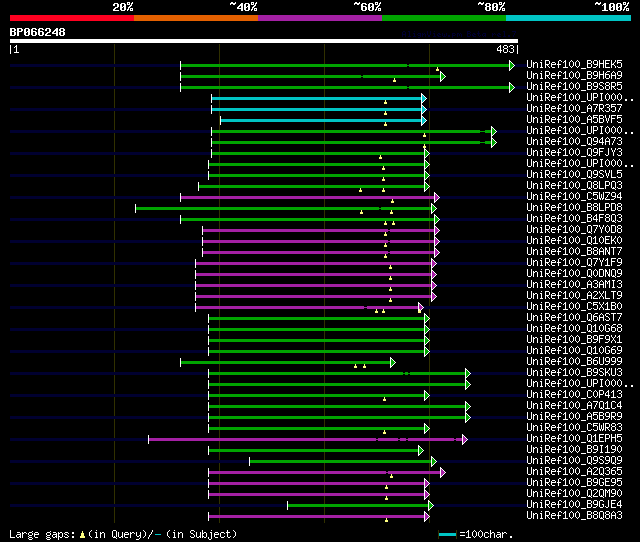Select the UniRef100_C5X1B0 label
Screen dimensions: 640x542
point(574,307)
